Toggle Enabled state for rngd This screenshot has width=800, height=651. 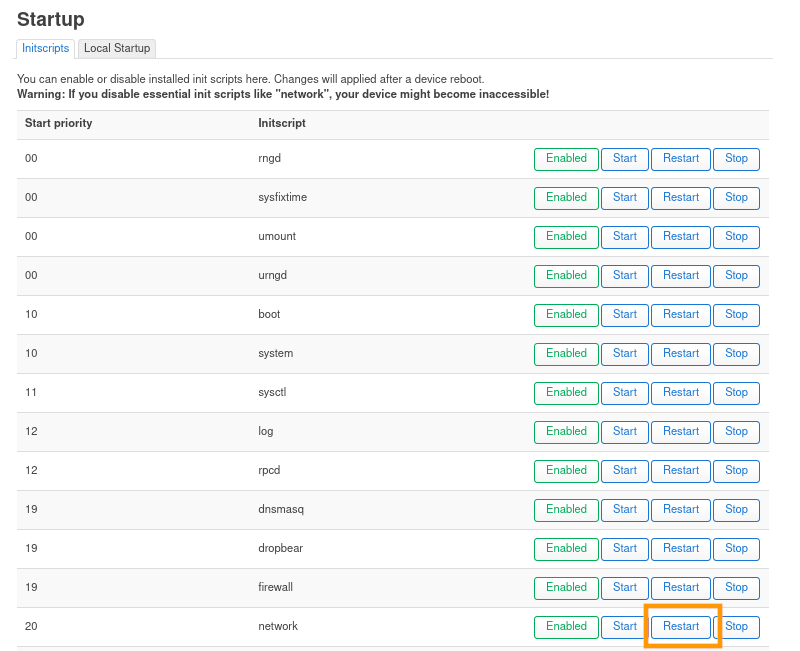(566, 159)
